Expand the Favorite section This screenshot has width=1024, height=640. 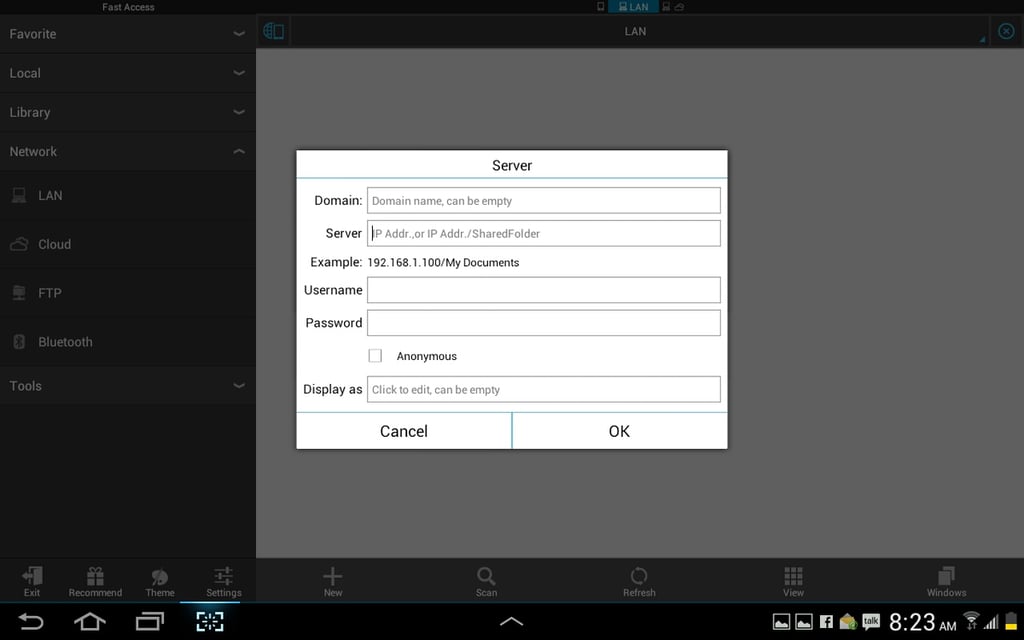[x=128, y=34]
